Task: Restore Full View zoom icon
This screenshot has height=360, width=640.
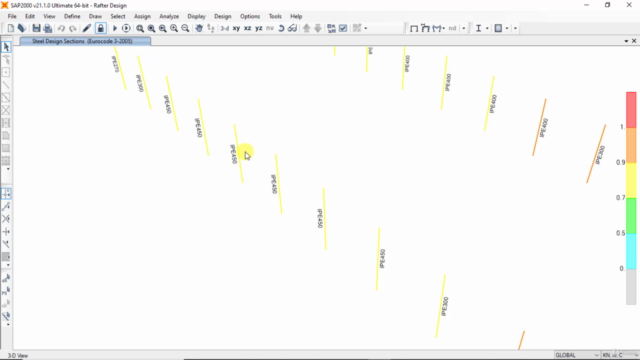Action: tap(151, 28)
